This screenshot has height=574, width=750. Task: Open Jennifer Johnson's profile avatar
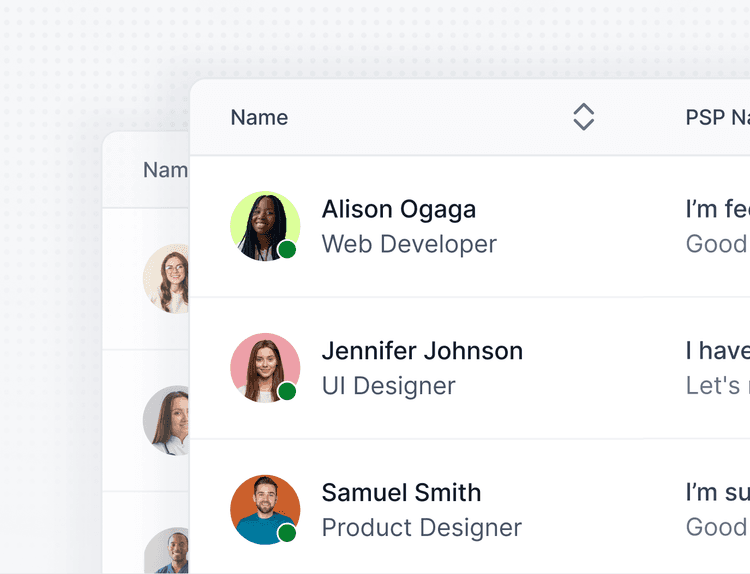click(x=264, y=368)
